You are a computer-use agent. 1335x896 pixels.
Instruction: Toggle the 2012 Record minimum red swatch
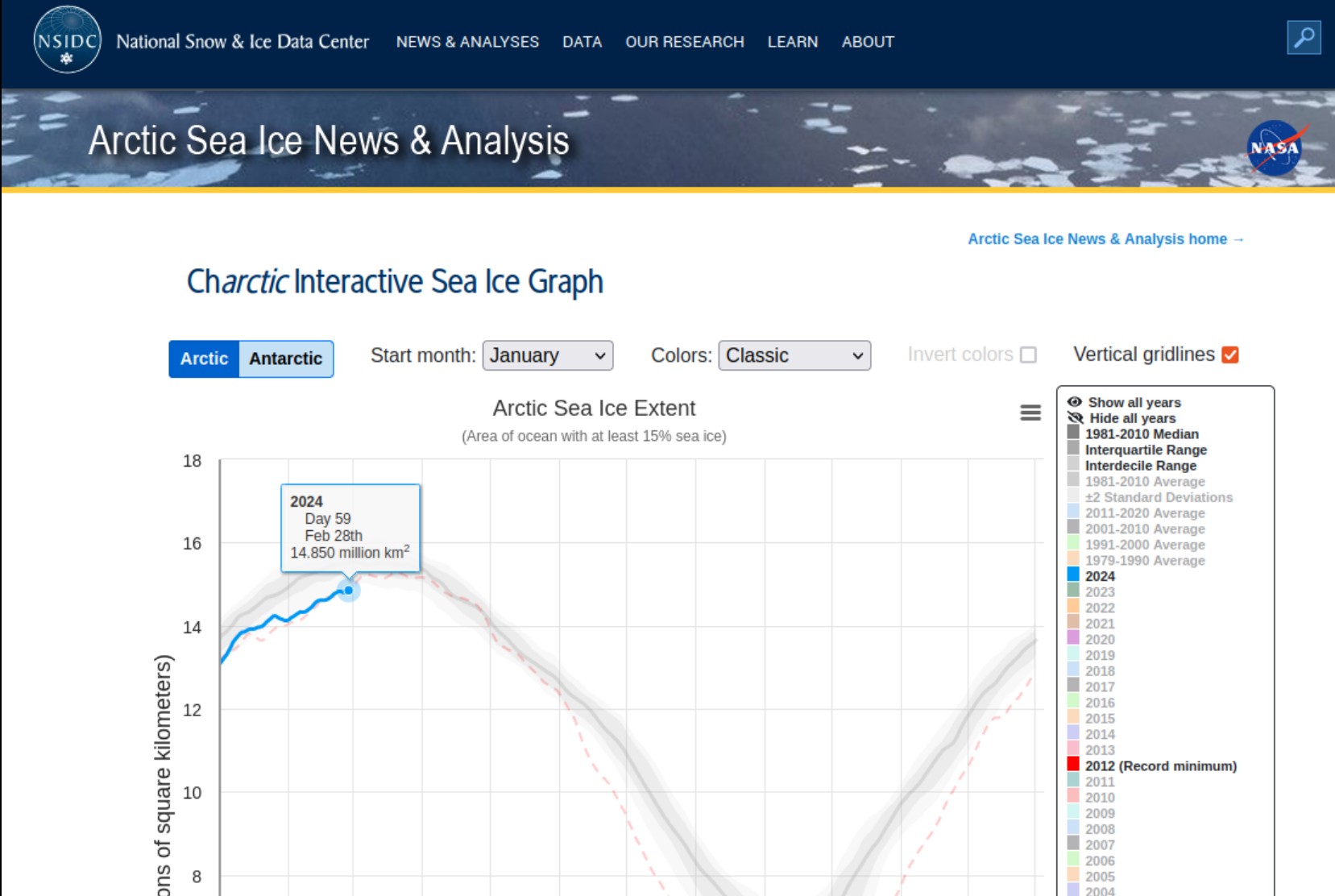[x=1073, y=765]
